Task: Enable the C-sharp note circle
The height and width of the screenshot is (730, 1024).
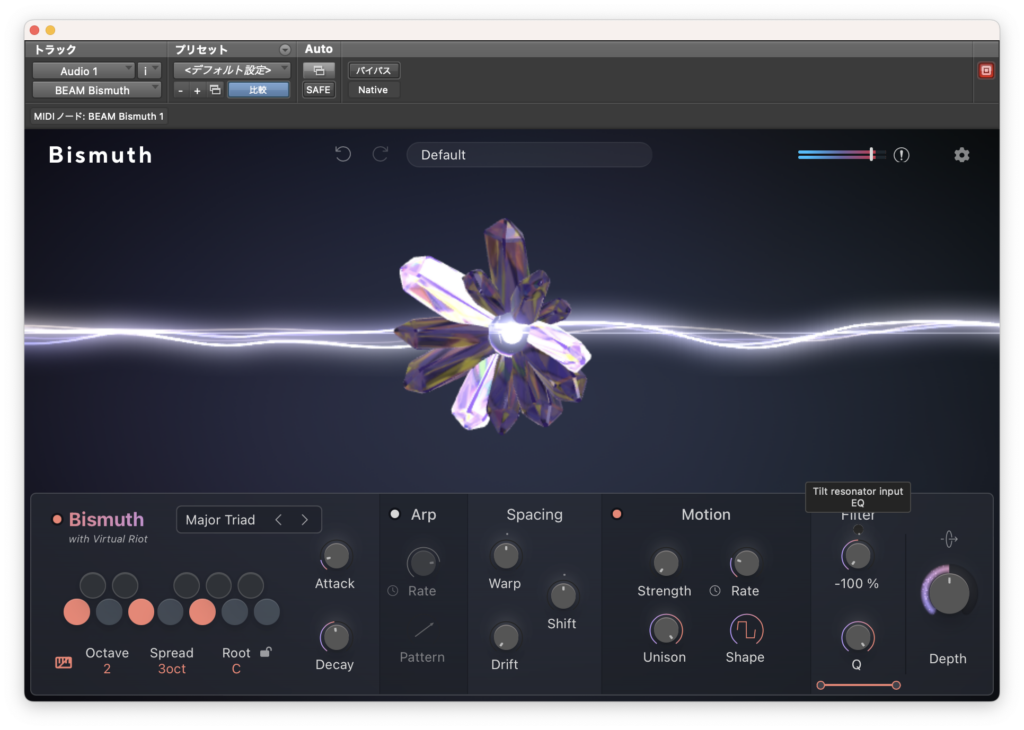Action: coord(93,586)
